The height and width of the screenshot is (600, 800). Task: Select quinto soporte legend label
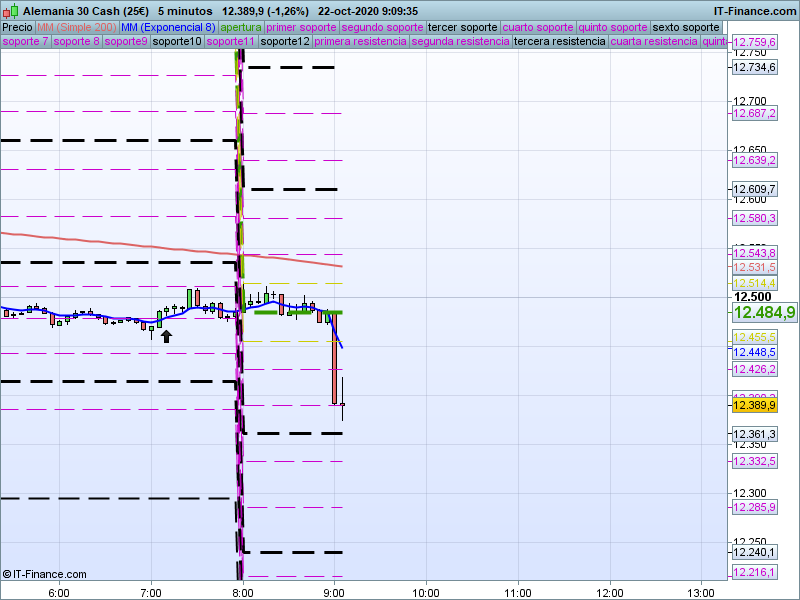pyautogui.click(x=613, y=28)
